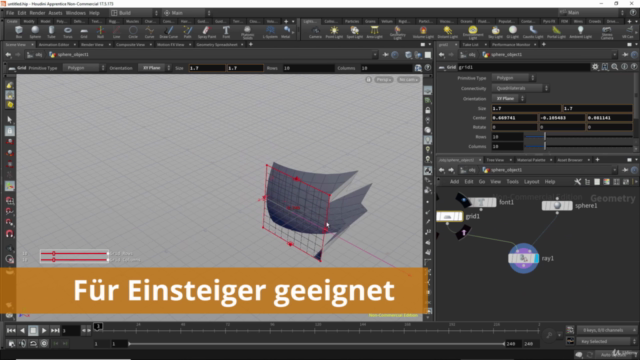Open Connectivity Quadrilaterals dropdown

click(x=520, y=88)
